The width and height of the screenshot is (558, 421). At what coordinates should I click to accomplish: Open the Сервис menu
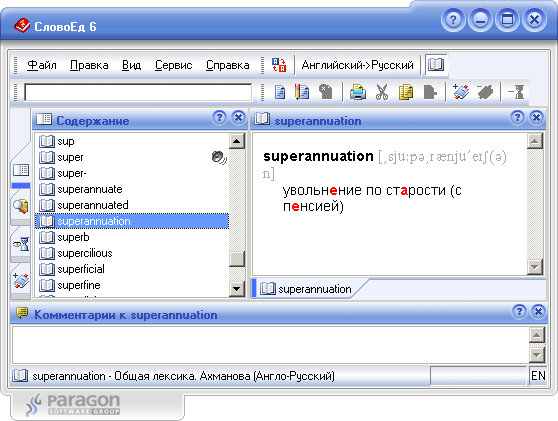point(173,65)
